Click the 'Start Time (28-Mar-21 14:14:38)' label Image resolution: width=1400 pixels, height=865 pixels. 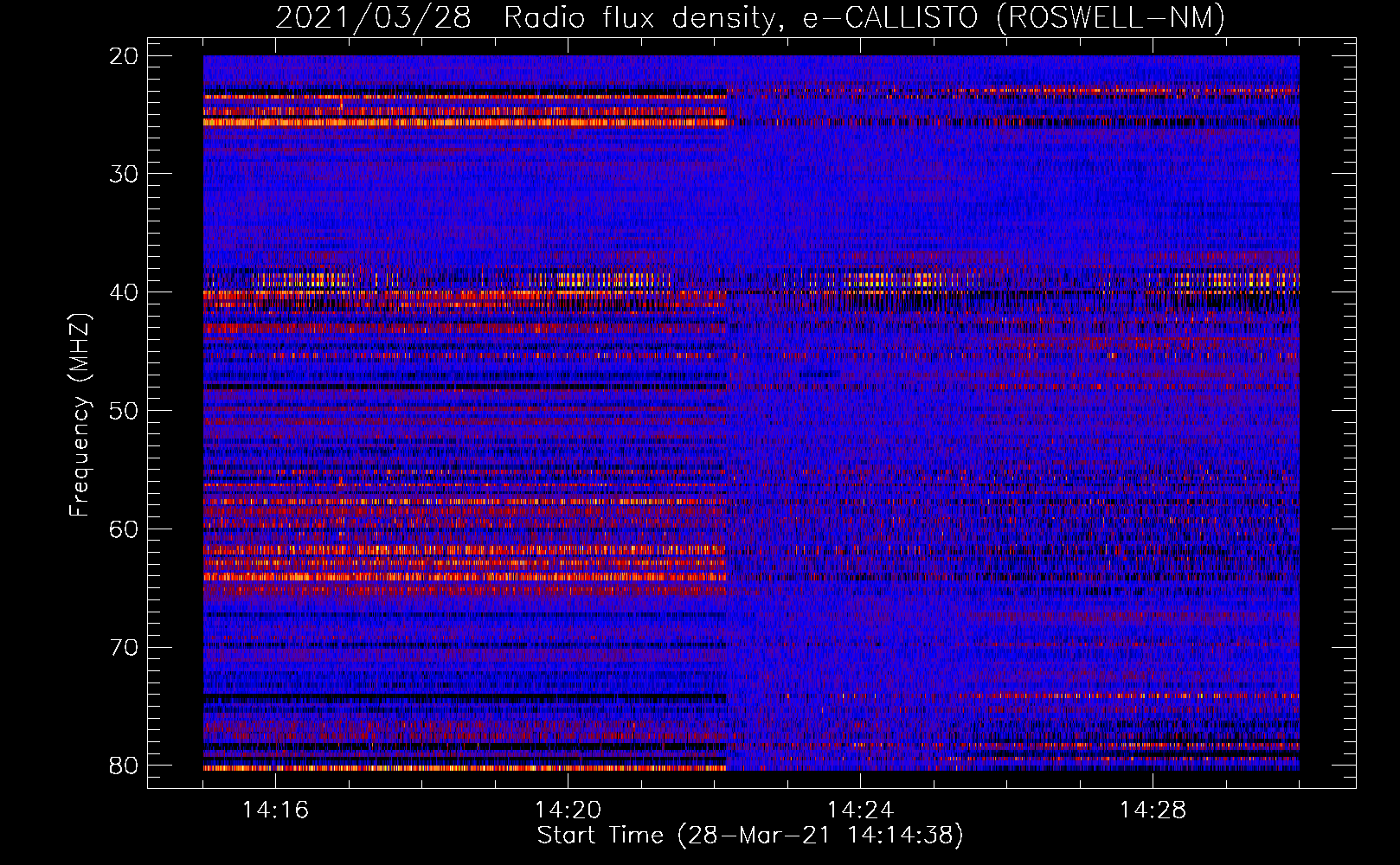750,836
